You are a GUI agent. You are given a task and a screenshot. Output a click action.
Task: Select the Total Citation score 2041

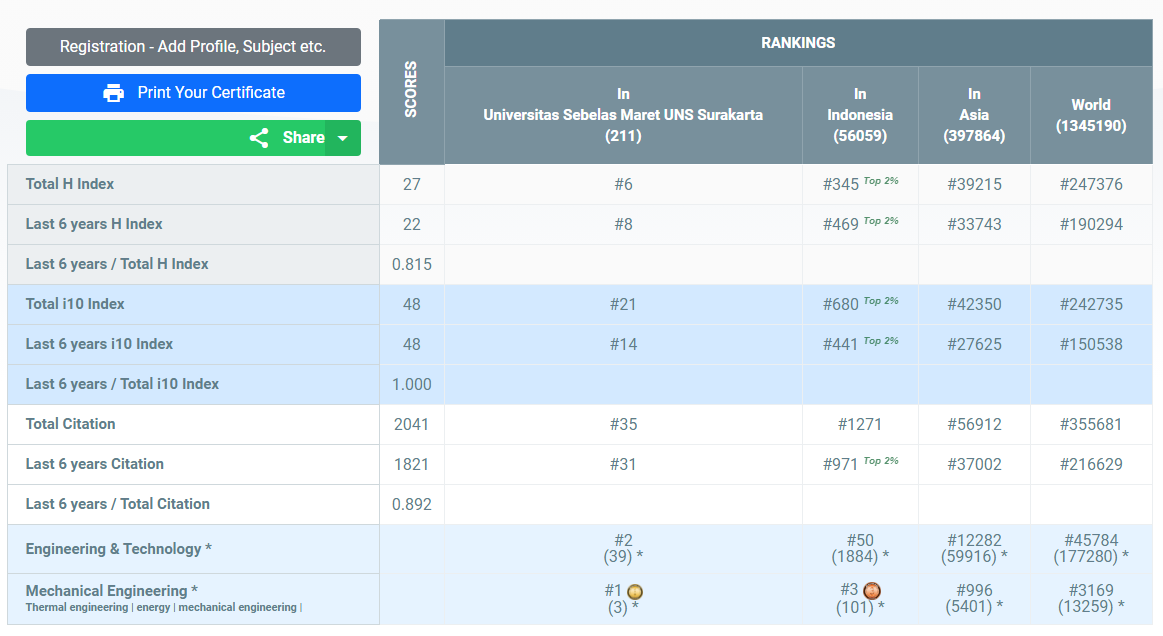point(411,424)
